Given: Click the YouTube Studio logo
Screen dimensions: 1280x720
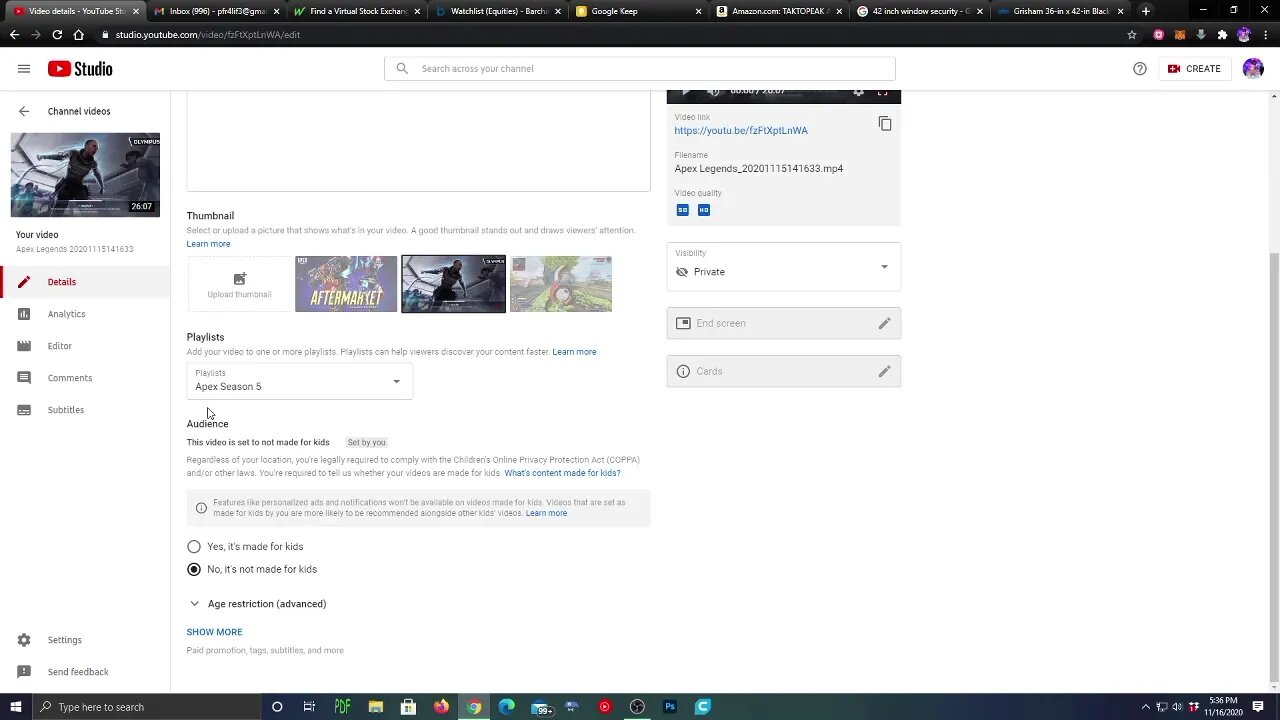Looking at the screenshot, I should (x=80, y=69).
